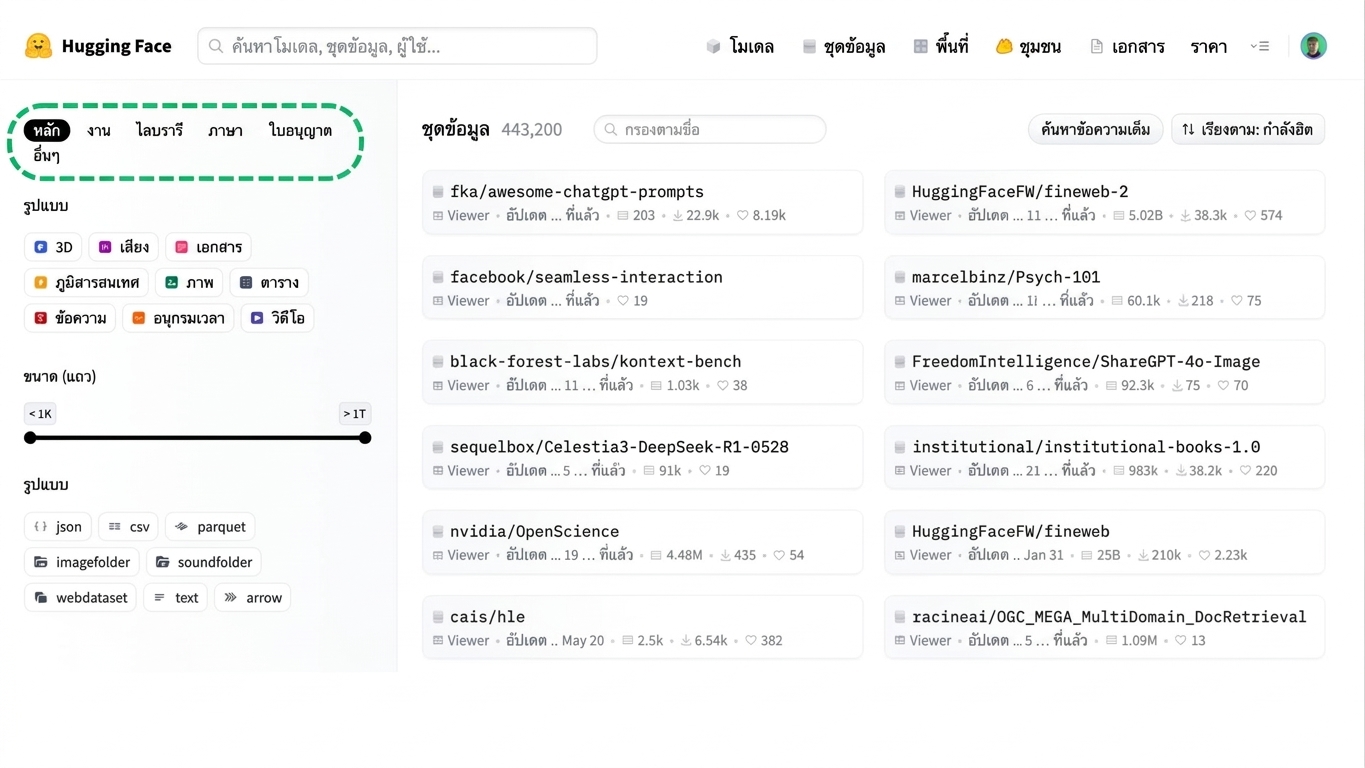Click the grid icon beside พื้นที่

920,46
